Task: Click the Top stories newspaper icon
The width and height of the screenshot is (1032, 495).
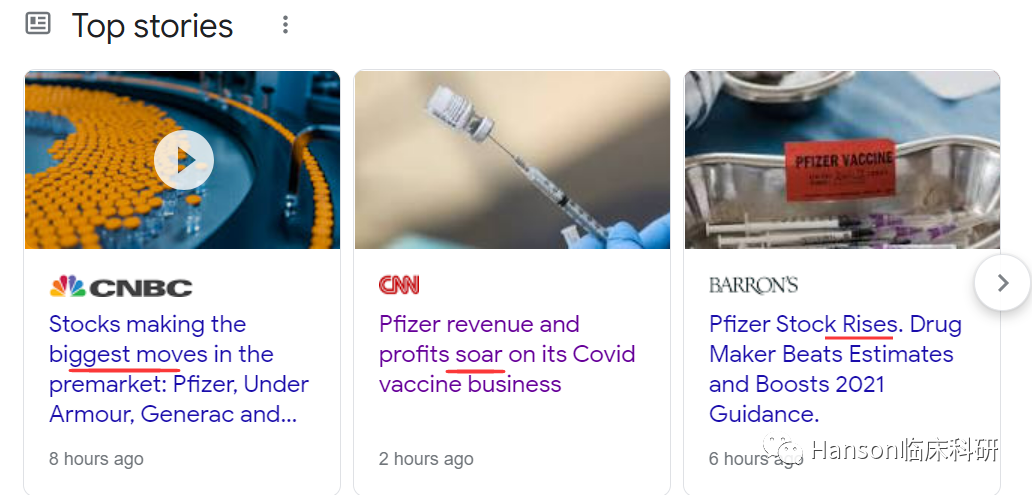Action: 38,24
